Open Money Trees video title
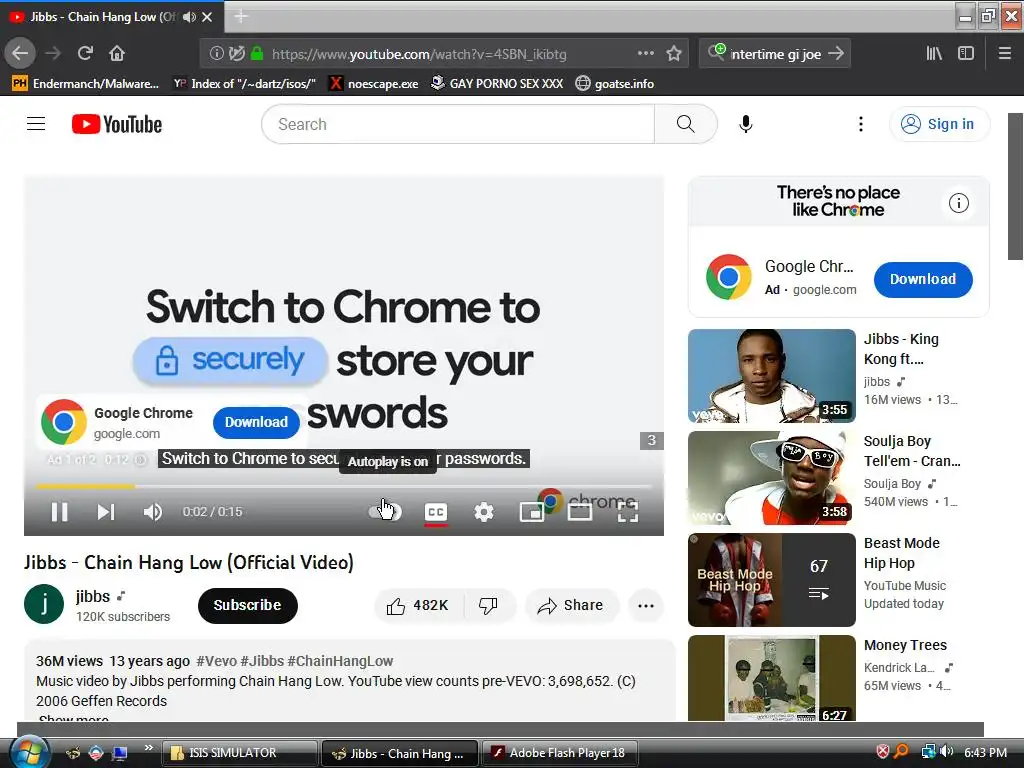 coord(905,645)
